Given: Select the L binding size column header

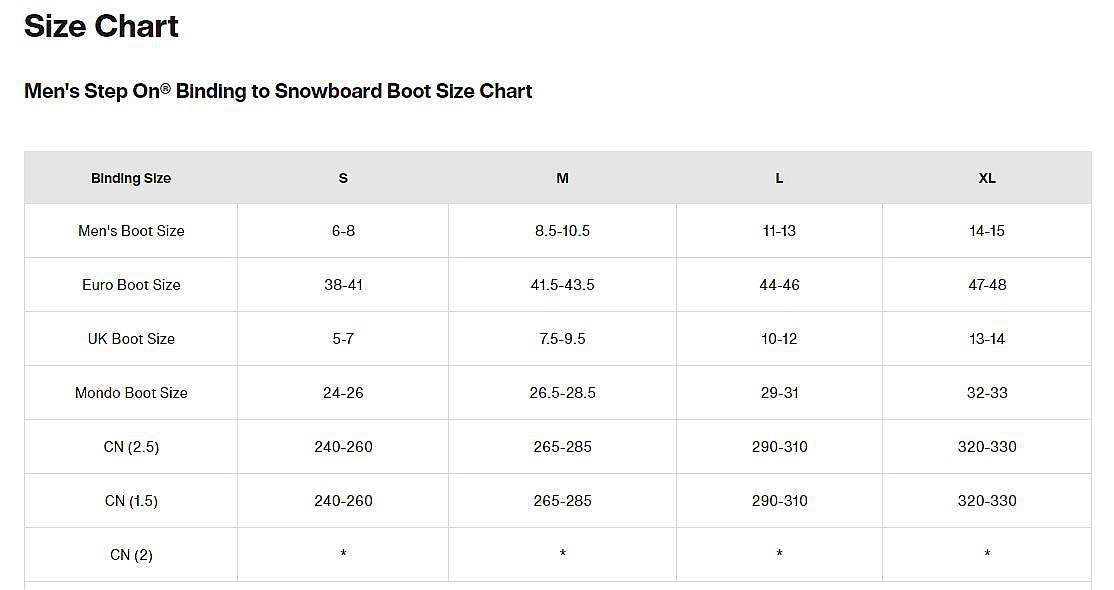Looking at the screenshot, I should (779, 178).
